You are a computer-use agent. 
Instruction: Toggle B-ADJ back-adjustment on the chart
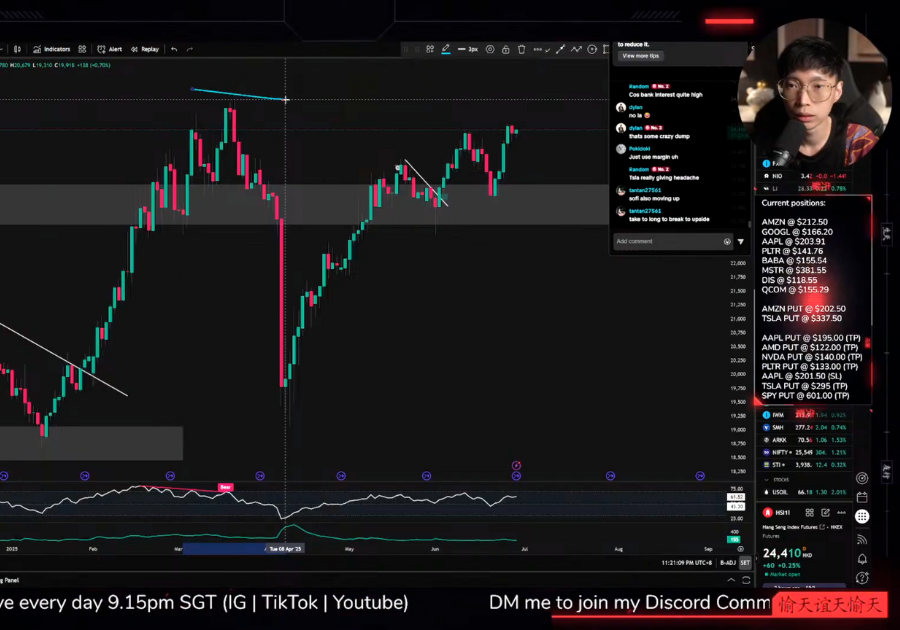pos(727,563)
